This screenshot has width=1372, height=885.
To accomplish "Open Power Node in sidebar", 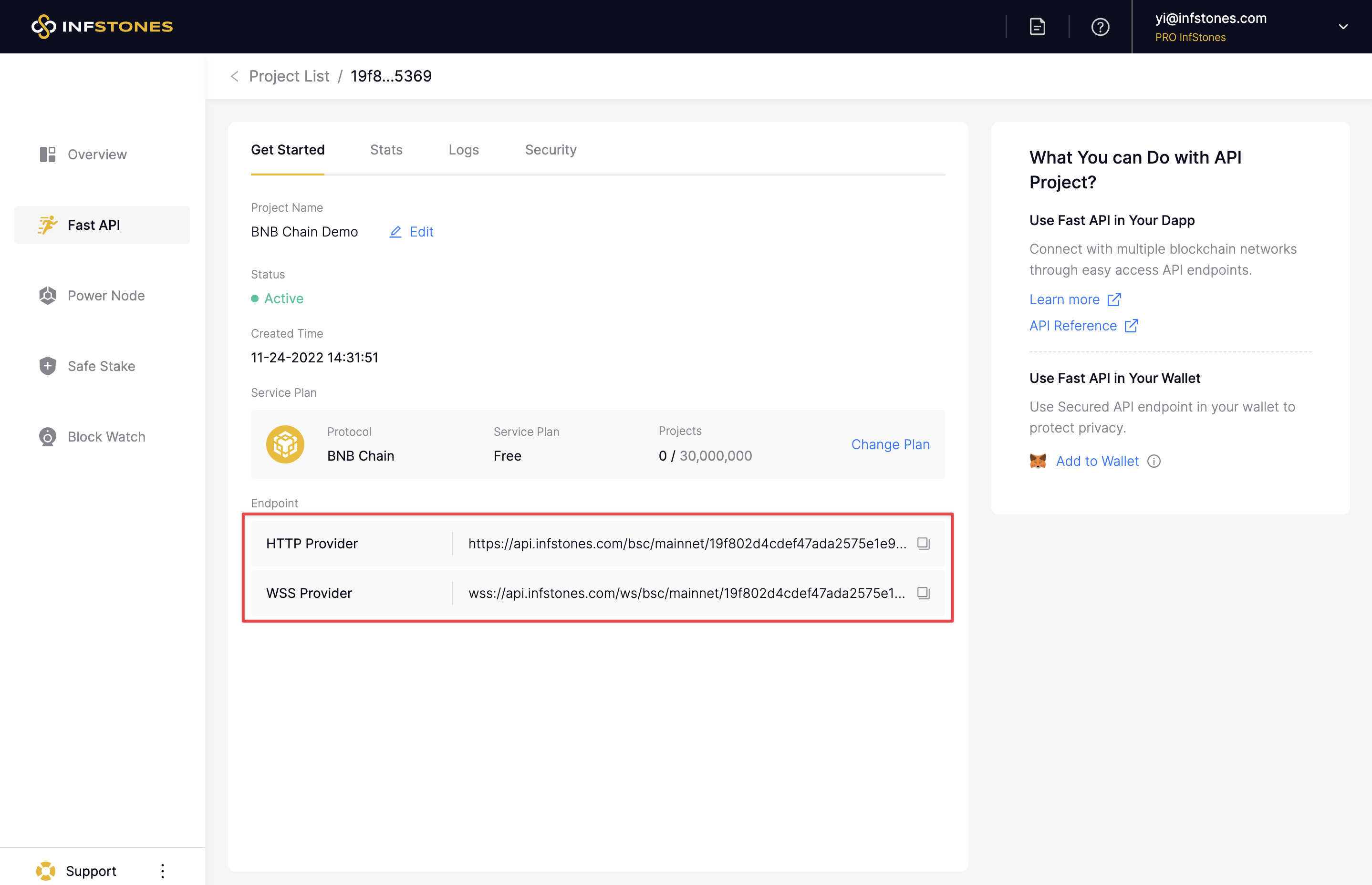I will tap(106, 295).
